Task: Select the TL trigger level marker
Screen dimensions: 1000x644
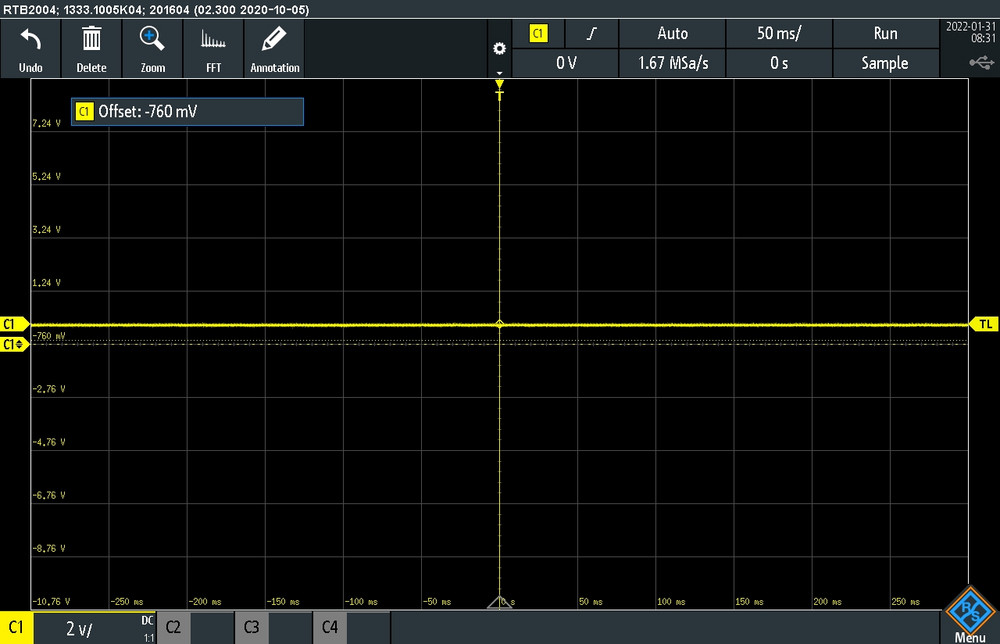Action: pyautogui.click(x=984, y=324)
